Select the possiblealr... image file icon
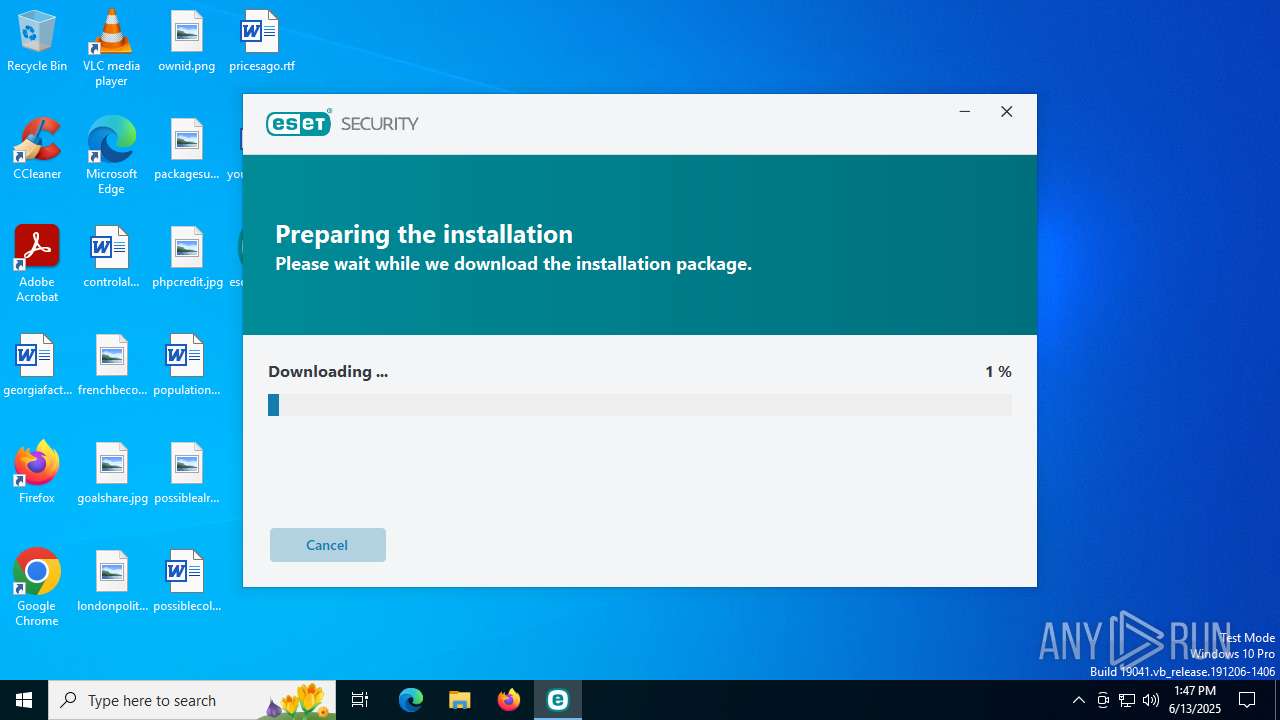The height and width of the screenshot is (720, 1280). point(187,474)
